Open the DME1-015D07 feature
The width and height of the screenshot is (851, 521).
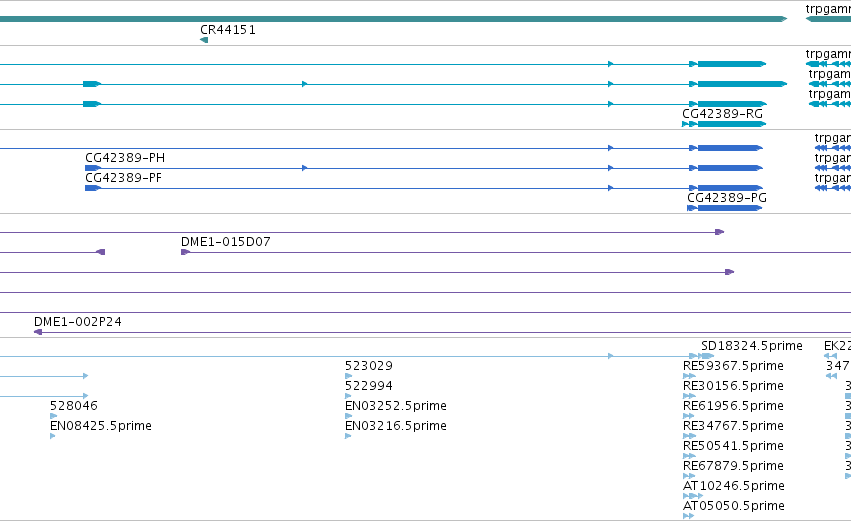pos(226,242)
